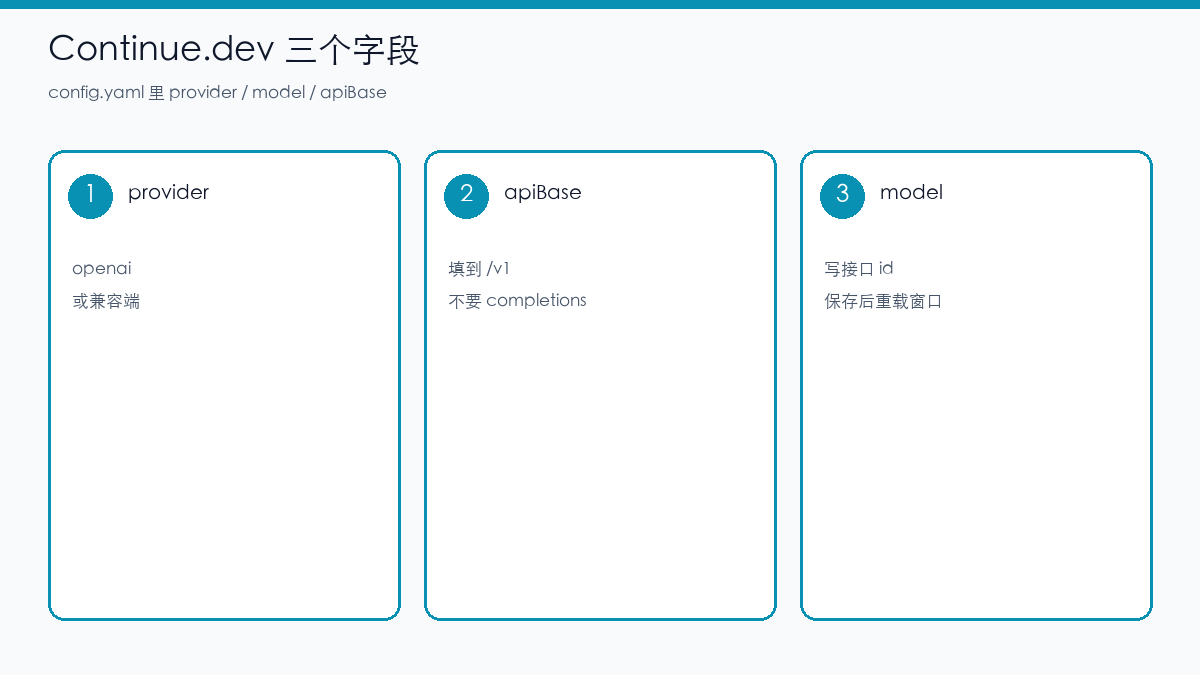The image size is (1200, 675).
Task: Click the "provider" card heading
Action: (x=168, y=192)
